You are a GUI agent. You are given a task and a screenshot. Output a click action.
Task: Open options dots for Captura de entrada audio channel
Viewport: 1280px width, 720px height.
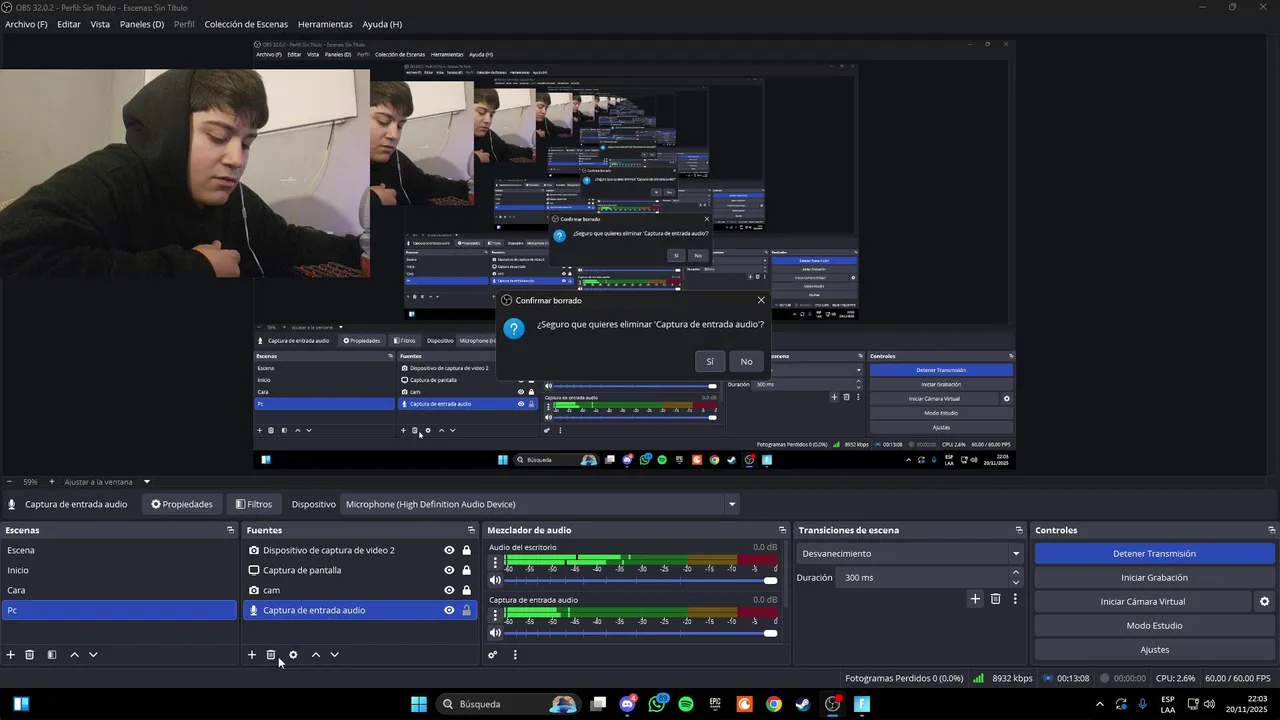(495, 616)
